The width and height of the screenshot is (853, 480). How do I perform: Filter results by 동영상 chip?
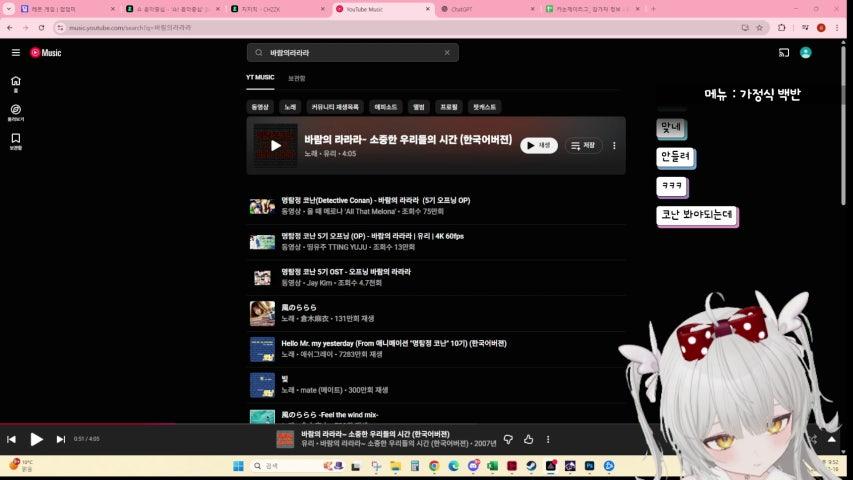coord(260,107)
